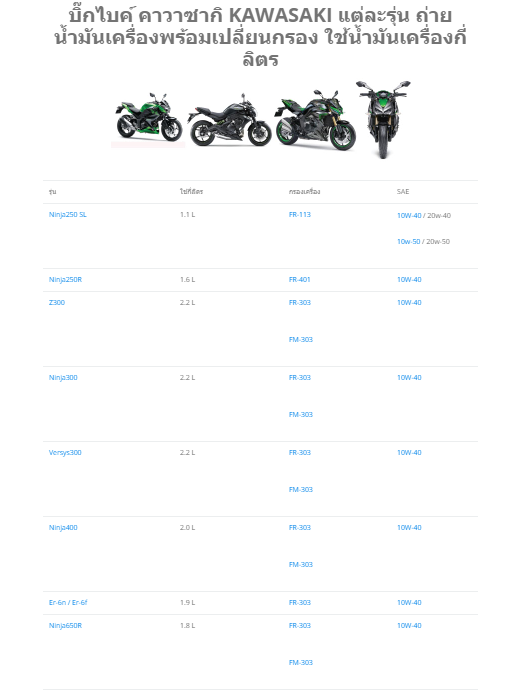The height and width of the screenshot is (690, 505).
Task: Open the Ninja250R model link
Action: (65, 279)
